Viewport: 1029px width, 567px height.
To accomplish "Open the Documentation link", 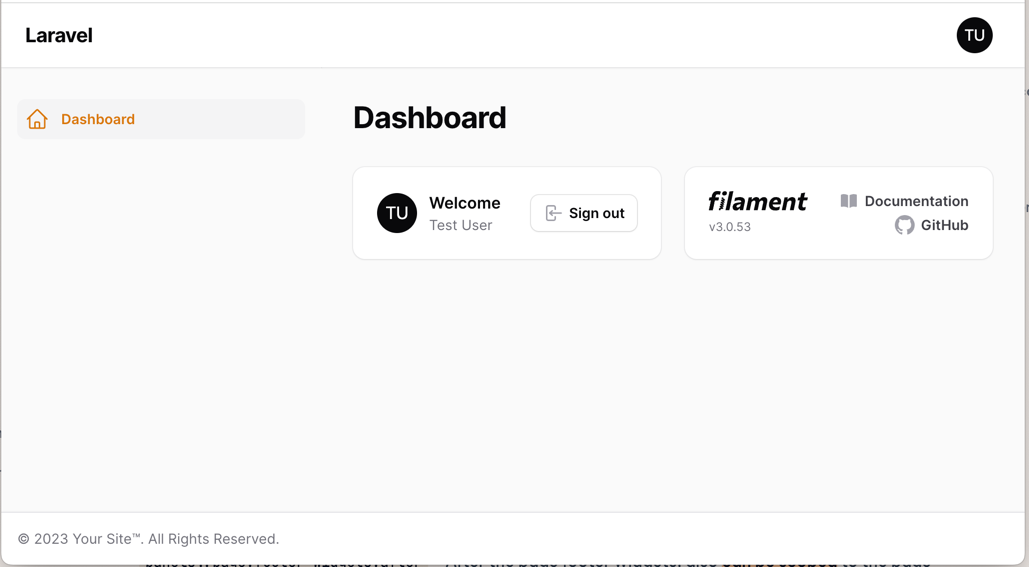I will point(904,201).
